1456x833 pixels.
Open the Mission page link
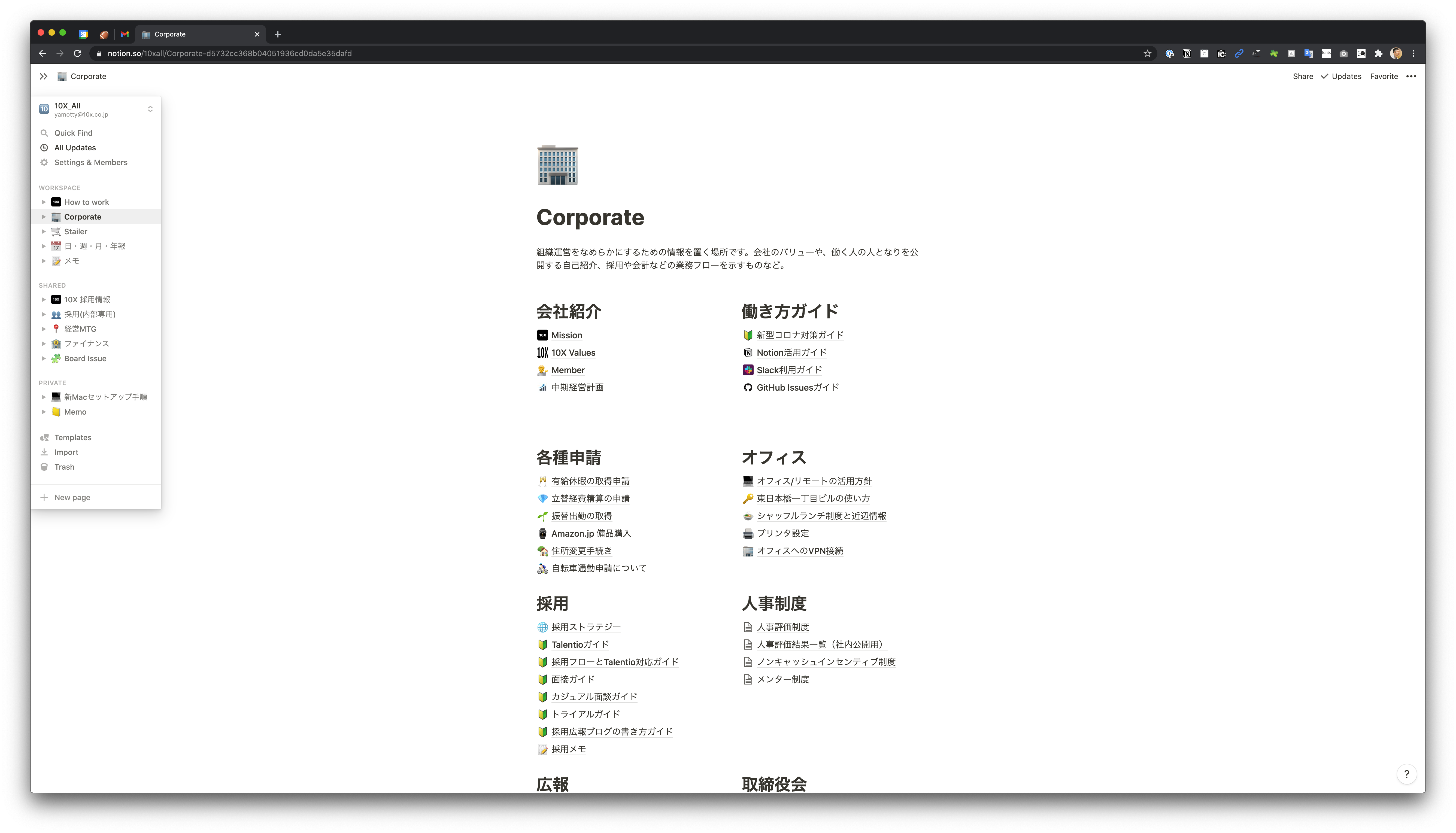coord(566,335)
